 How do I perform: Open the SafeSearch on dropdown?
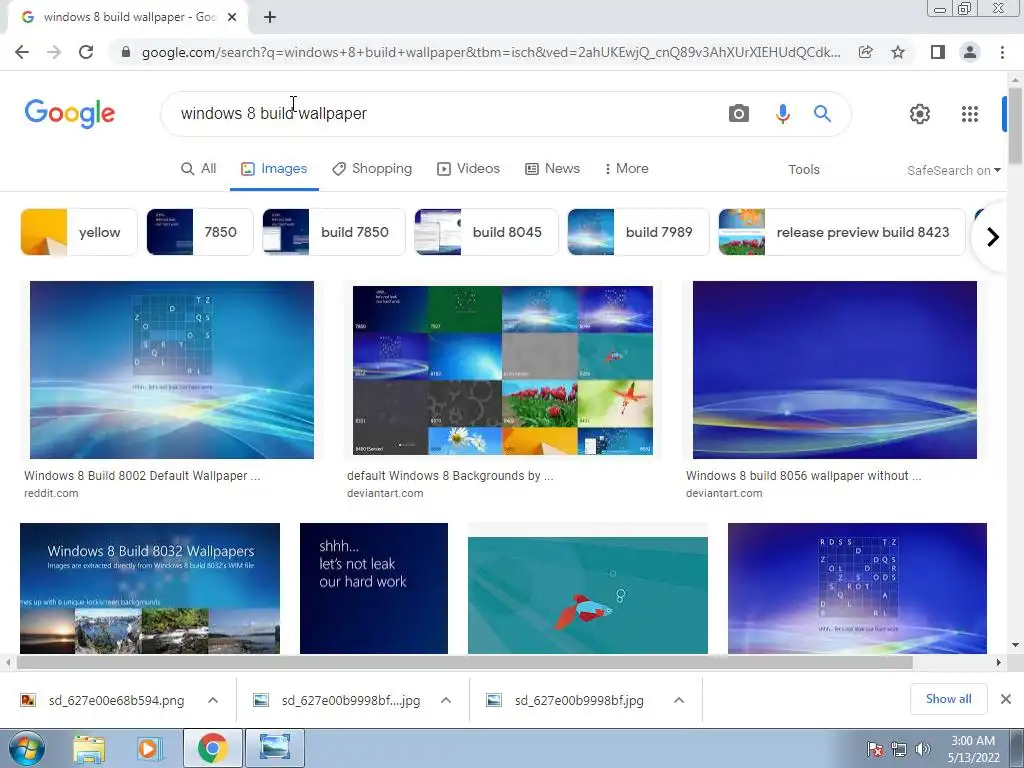pos(953,170)
